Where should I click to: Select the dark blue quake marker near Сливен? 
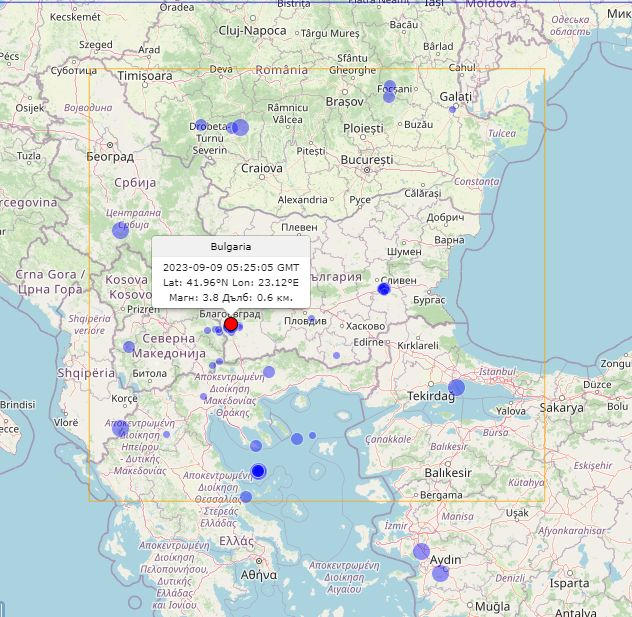pos(384,289)
